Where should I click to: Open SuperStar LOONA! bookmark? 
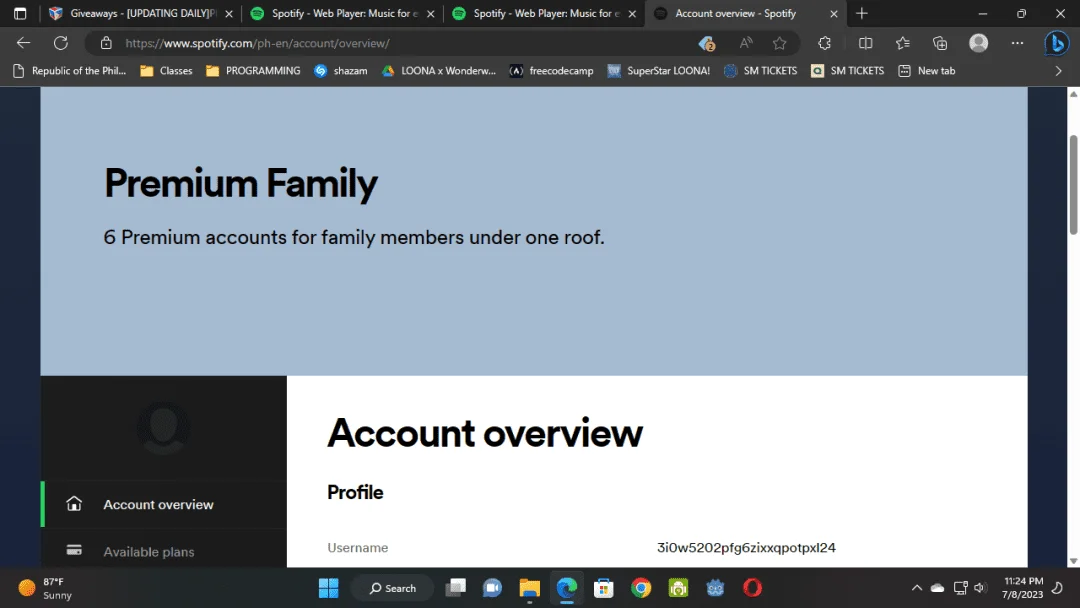pyautogui.click(x=658, y=71)
